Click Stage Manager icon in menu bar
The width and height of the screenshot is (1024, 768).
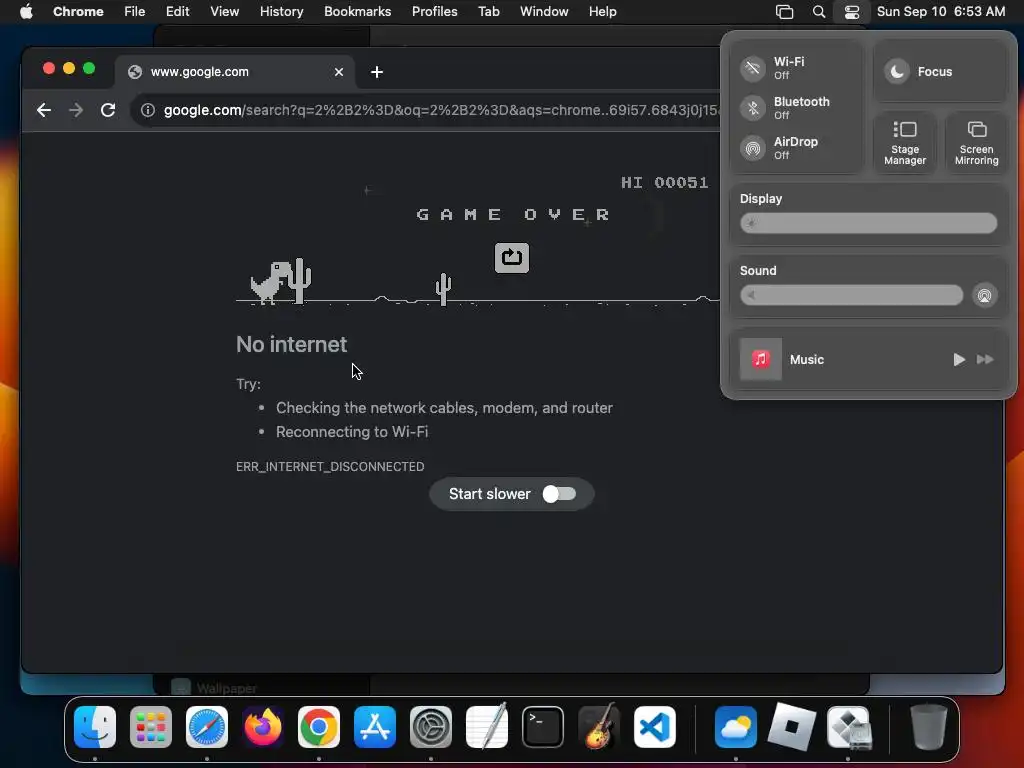[784, 12]
